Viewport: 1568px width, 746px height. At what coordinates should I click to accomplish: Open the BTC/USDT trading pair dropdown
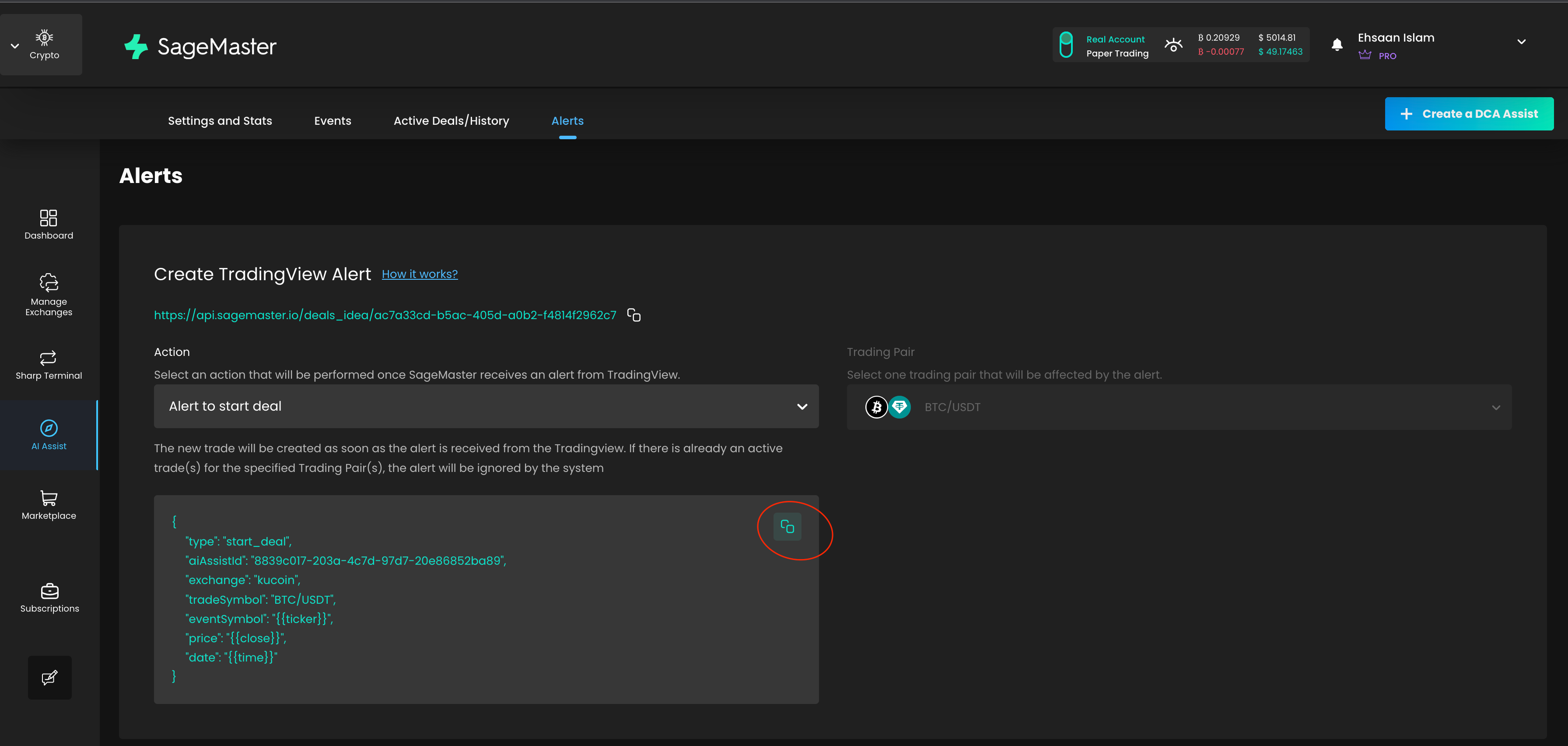1179,407
